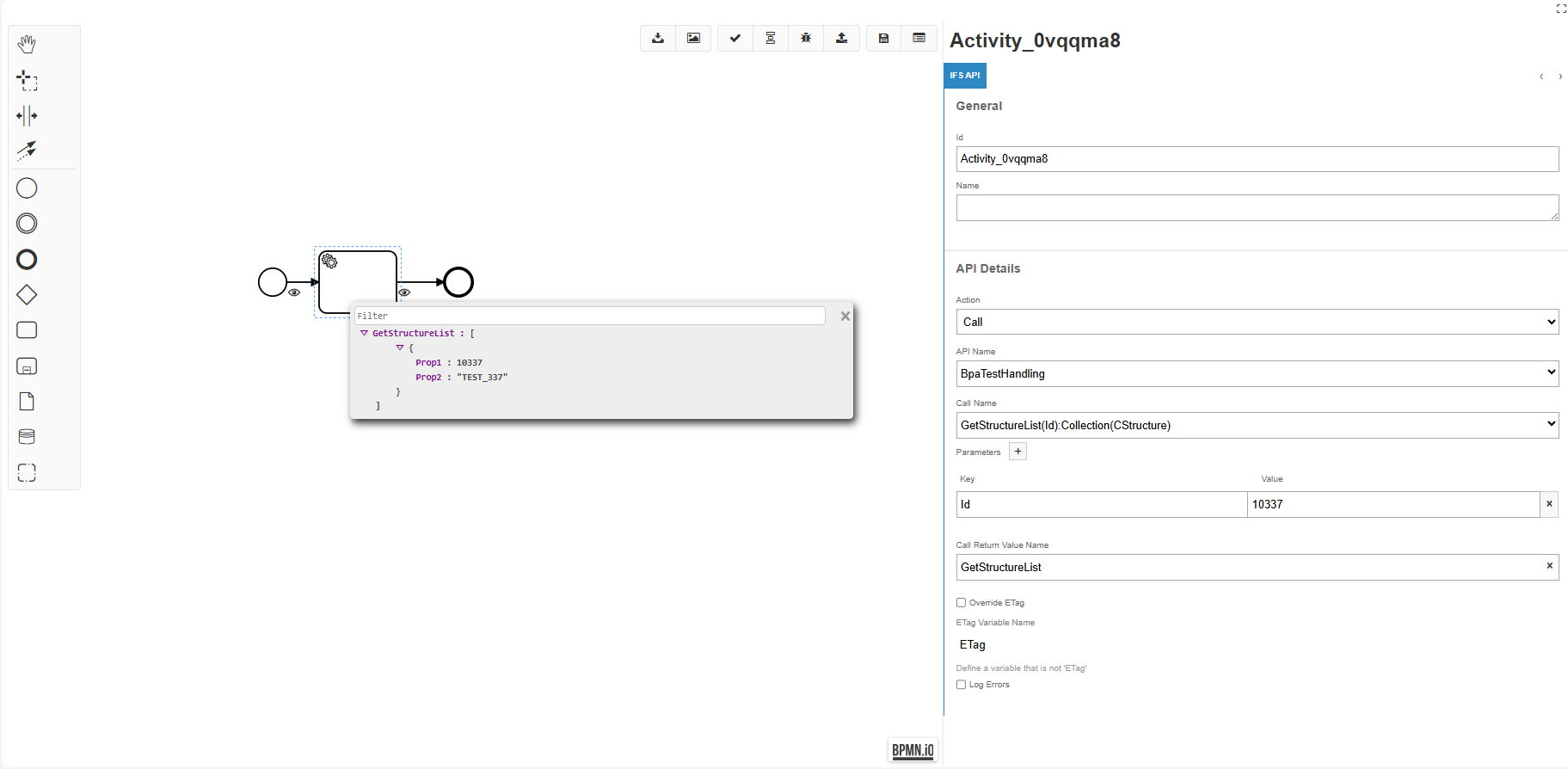Click the debug bug toolbar icon

(x=806, y=38)
